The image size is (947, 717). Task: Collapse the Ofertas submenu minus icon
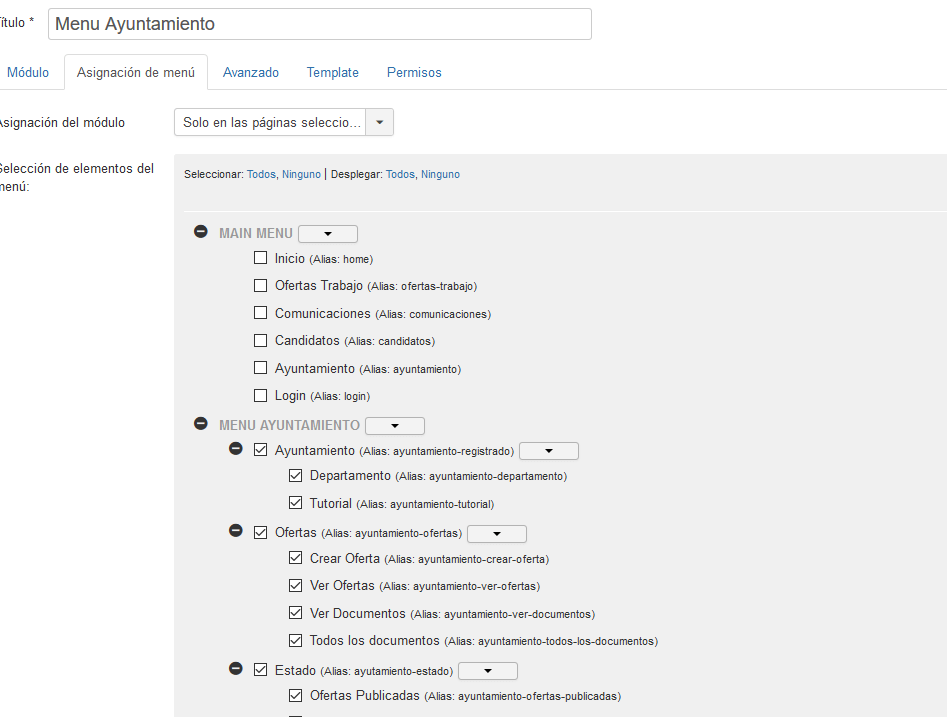tap(236, 531)
